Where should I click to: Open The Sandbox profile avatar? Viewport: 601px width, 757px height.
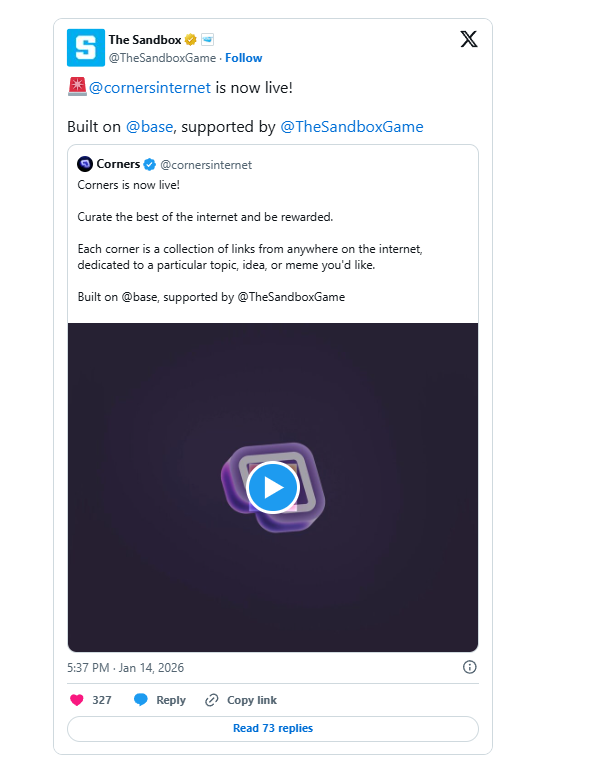point(84,47)
